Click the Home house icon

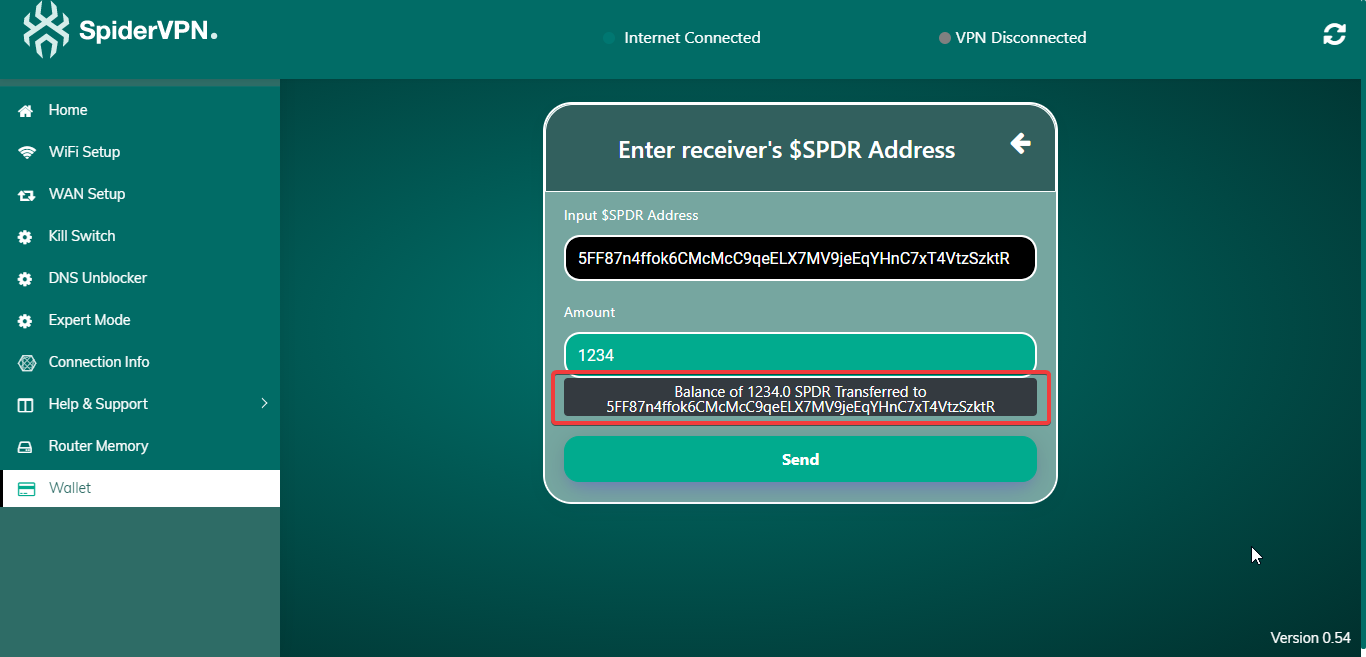tap(26, 111)
